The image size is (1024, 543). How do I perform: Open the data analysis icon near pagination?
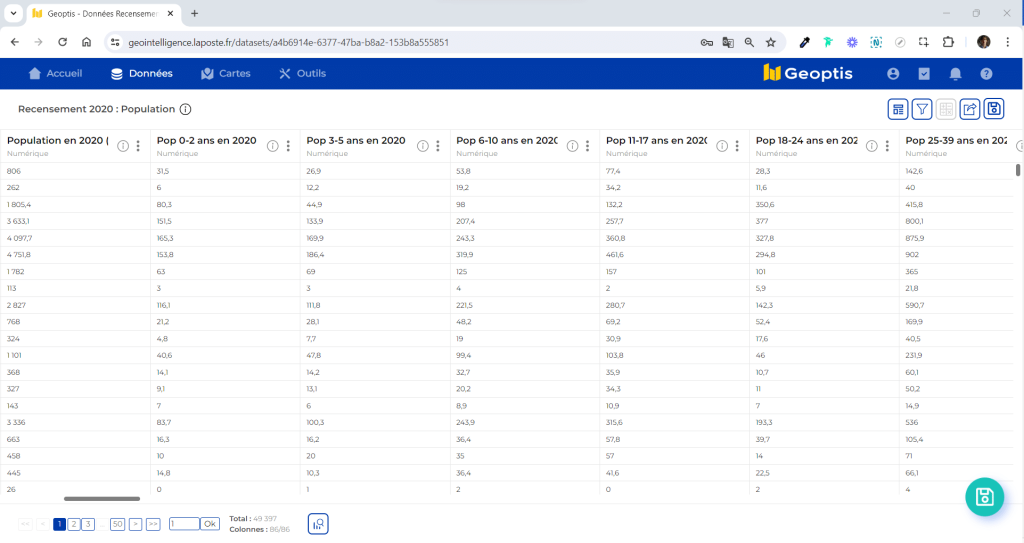pyautogui.click(x=318, y=523)
